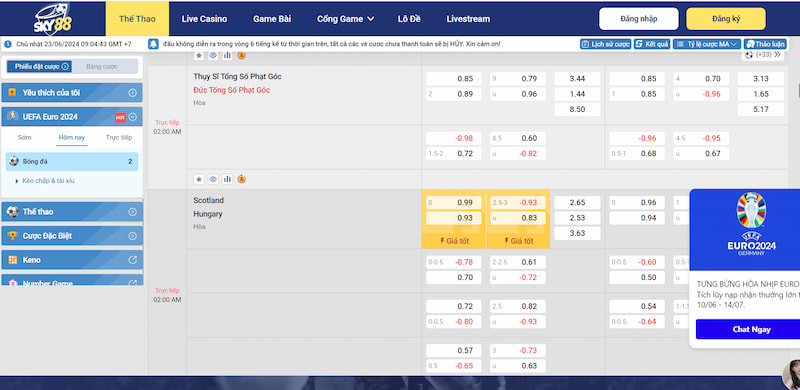Click the trophy icon for Cược Đặc Biệt
Viewport: 800px width, 390px height.
coord(13,236)
